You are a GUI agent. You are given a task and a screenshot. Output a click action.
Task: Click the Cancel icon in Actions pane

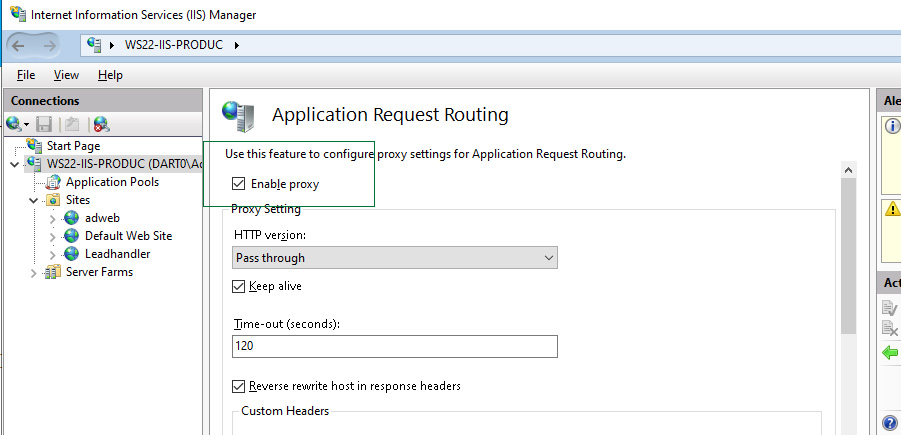coord(890,329)
